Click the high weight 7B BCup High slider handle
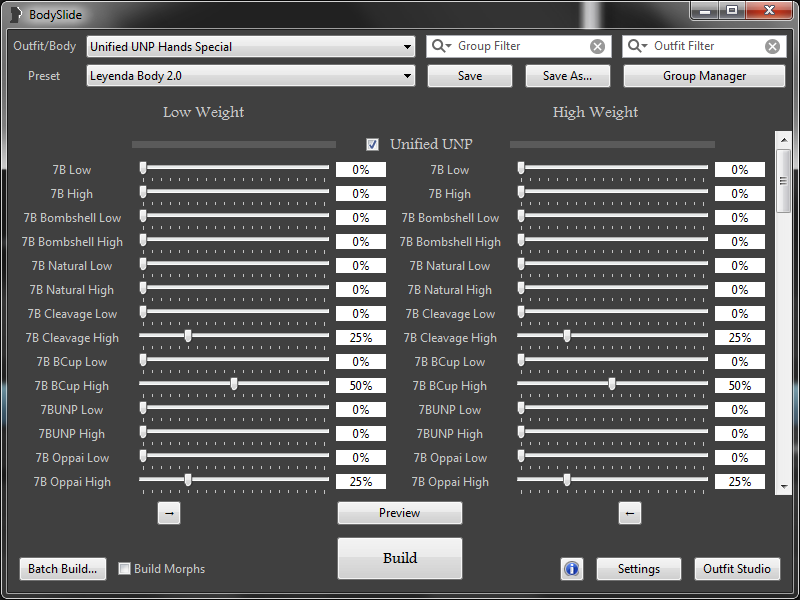The height and width of the screenshot is (600, 800). (612, 384)
